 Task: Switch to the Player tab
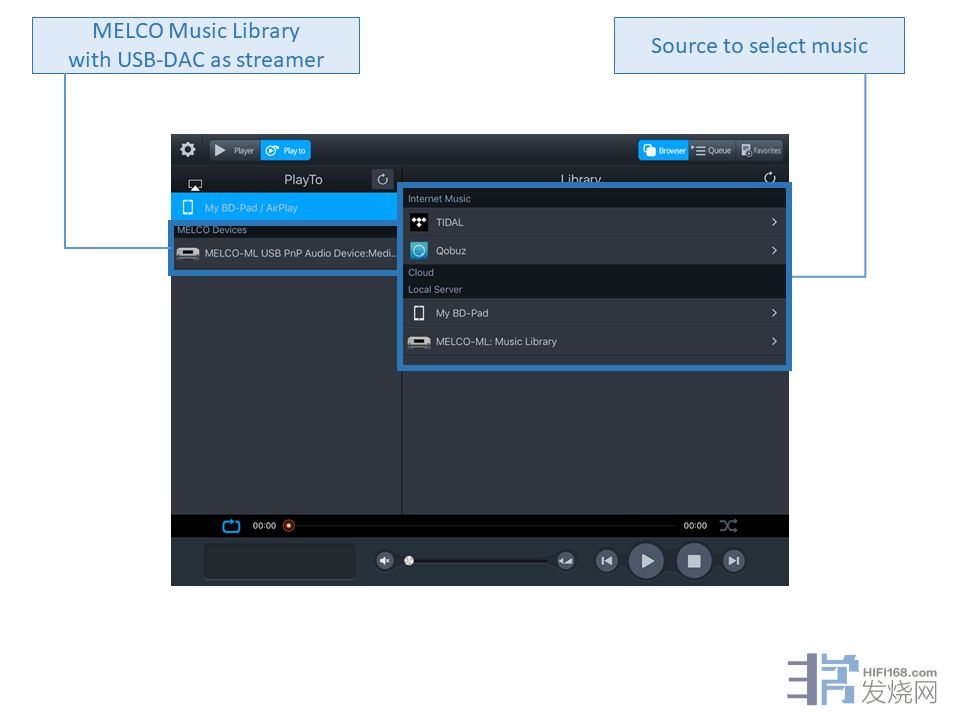235,151
